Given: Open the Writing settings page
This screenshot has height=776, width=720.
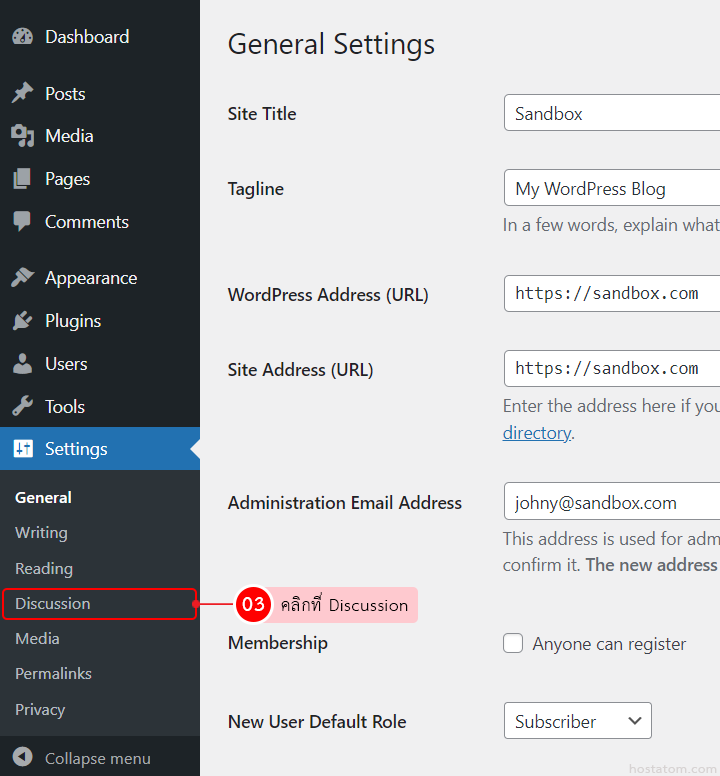Looking at the screenshot, I should pyautogui.click(x=41, y=533).
